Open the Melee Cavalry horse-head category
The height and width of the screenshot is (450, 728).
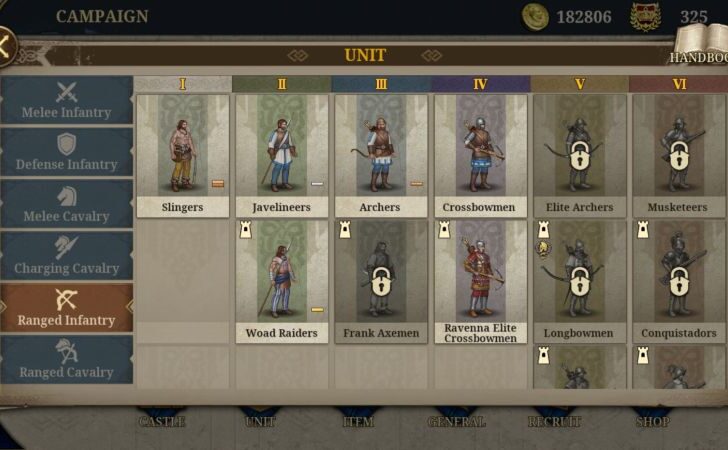[66, 204]
